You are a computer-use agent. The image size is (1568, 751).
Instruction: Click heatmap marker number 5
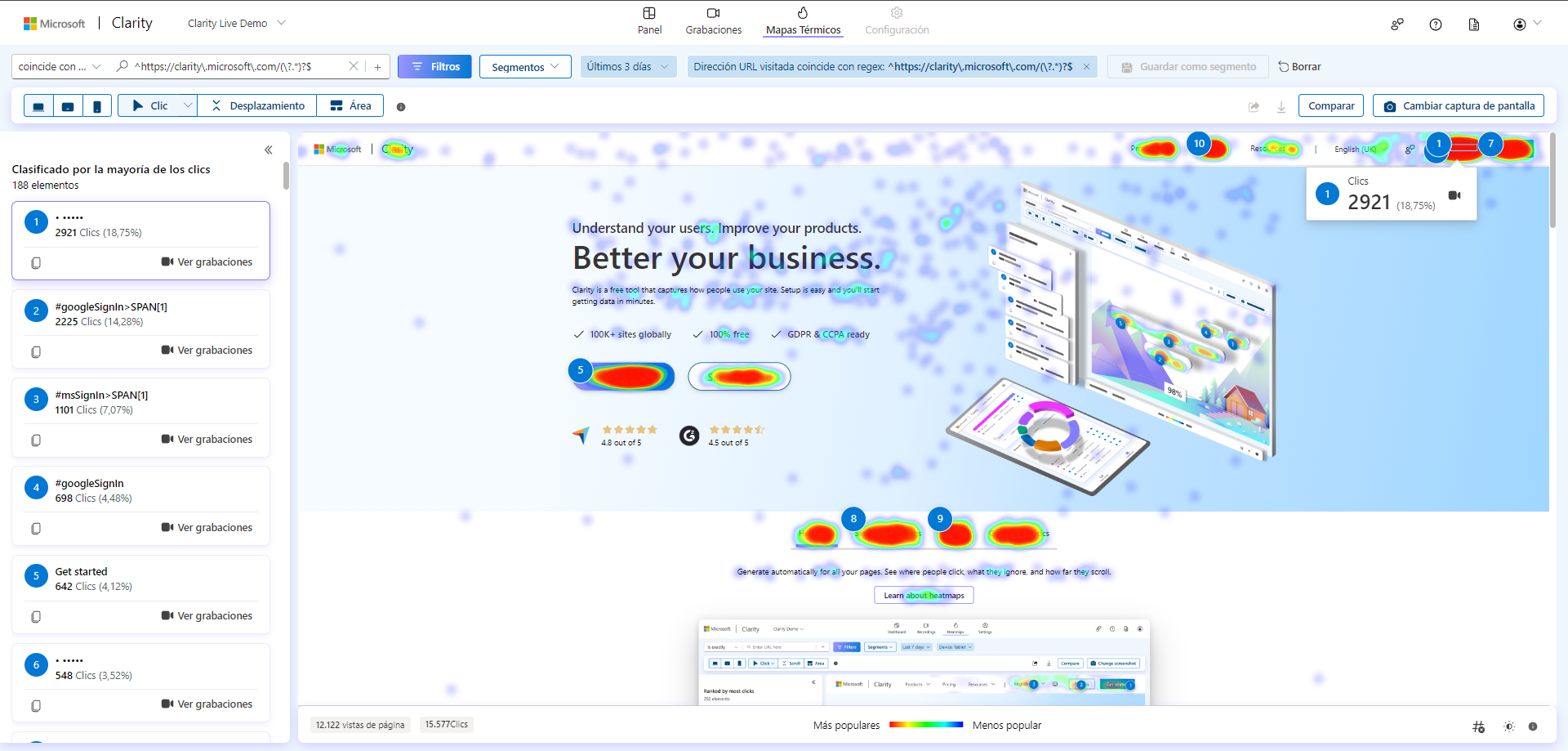pyautogui.click(x=581, y=370)
